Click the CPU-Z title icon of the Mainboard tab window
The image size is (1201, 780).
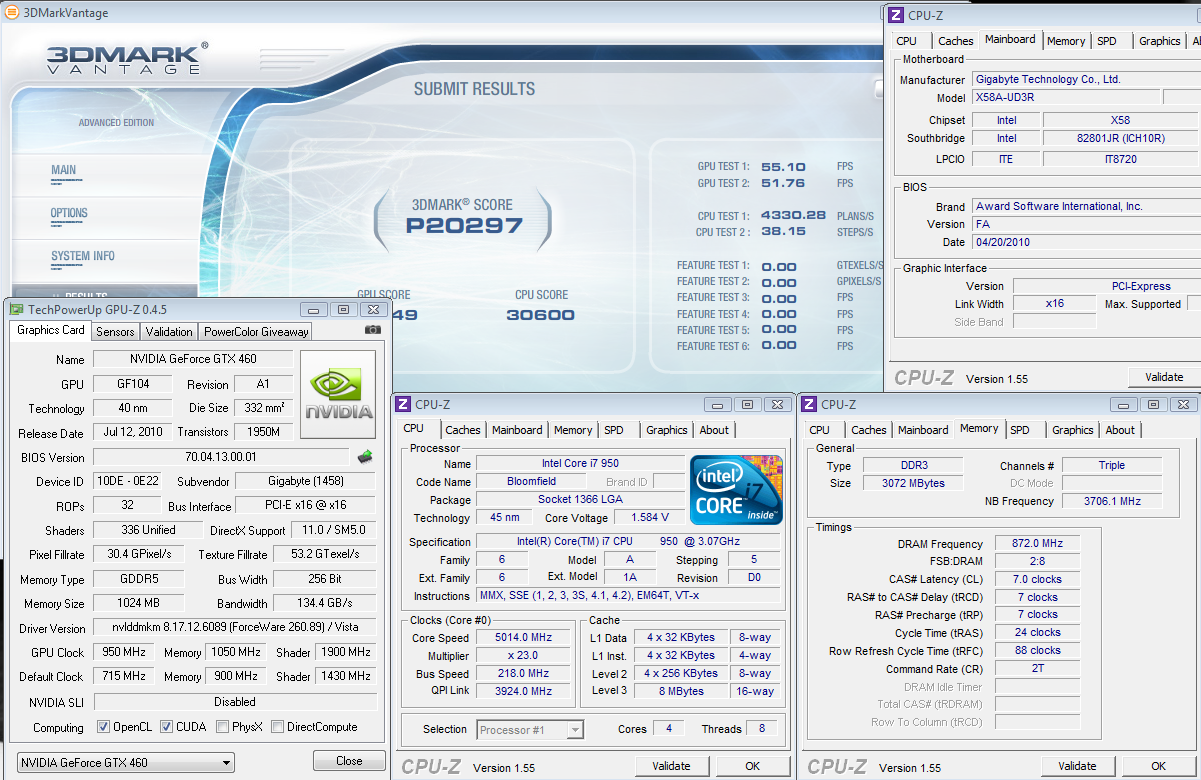point(896,15)
